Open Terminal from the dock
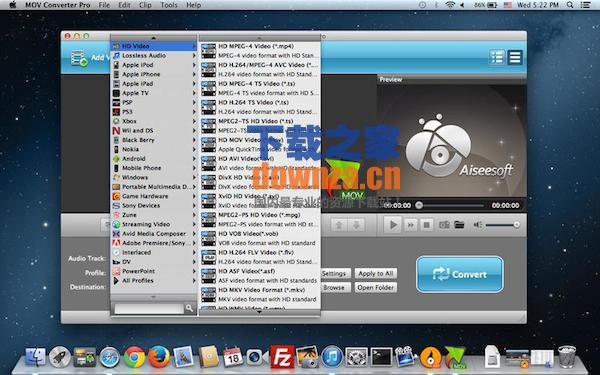Viewport: 600px width, 375px height. point(381,357)
